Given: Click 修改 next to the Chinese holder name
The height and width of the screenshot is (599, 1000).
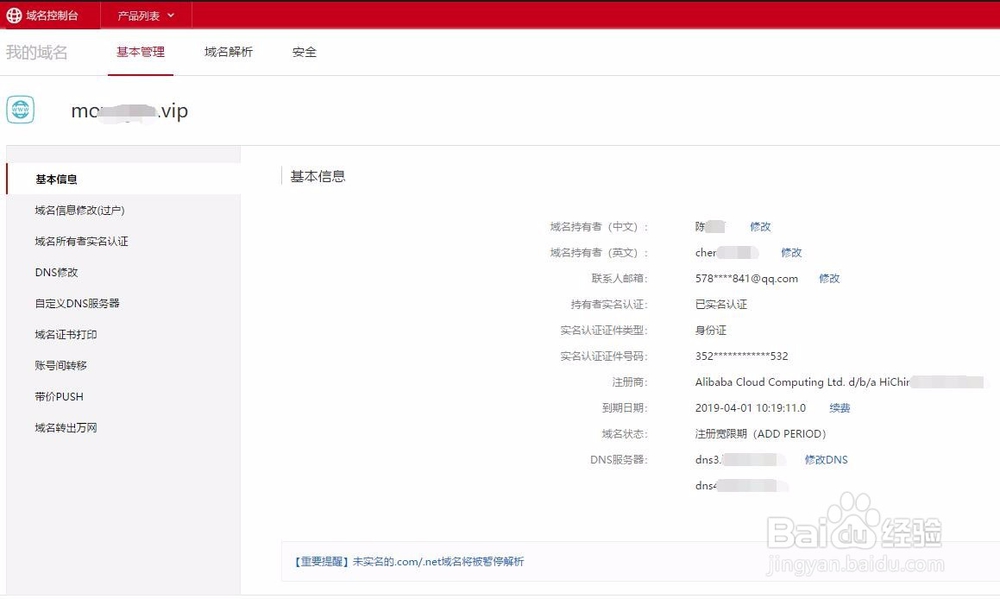Looking at the screenshot, I should 760,226.
